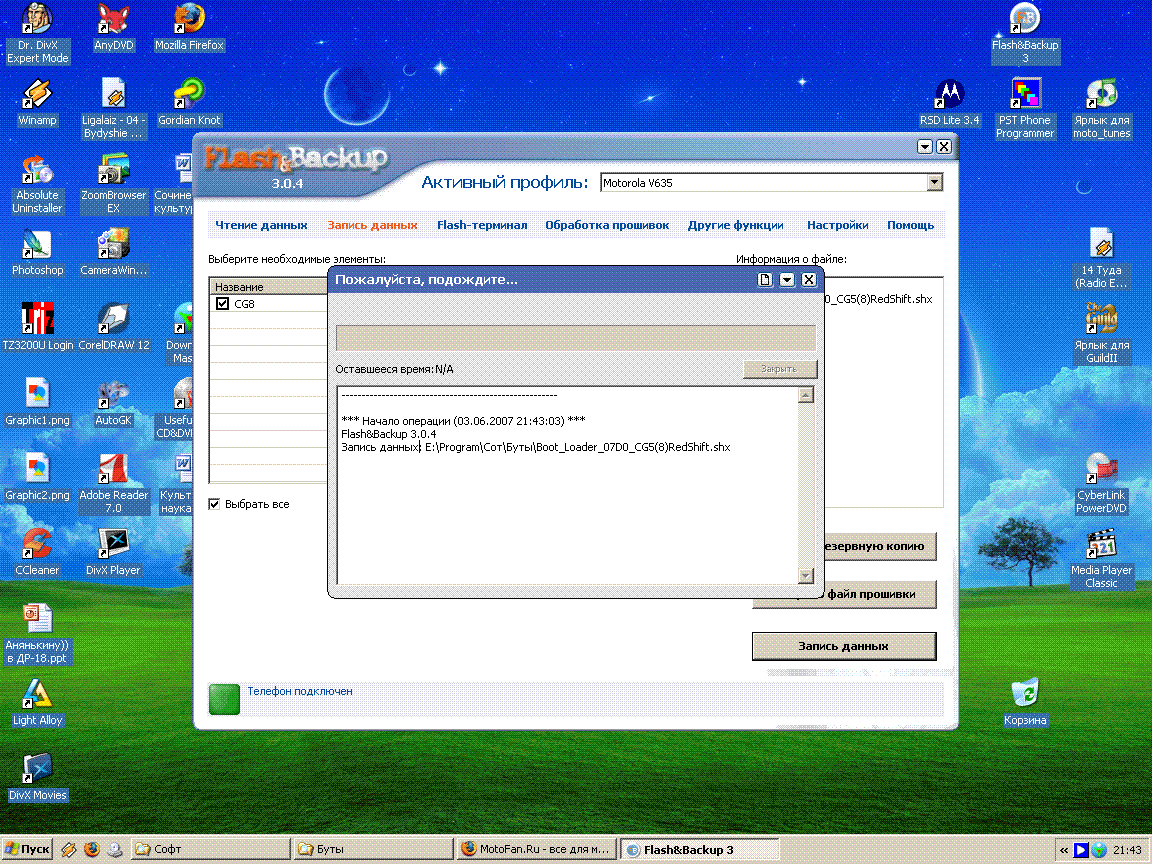Select the Mozilla Firefox desktop shortcut
This screenshot has height=864, width=1152.
coord(189,27)
